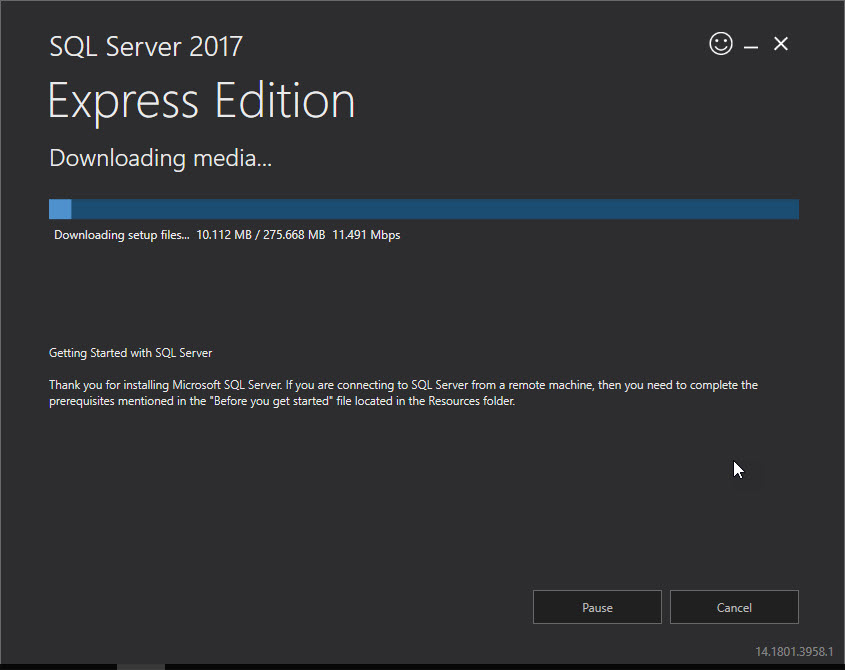Viewport: 845px width, 670px height.
Task: Close the SQL Server installer window
Action: tap(781, 44)
